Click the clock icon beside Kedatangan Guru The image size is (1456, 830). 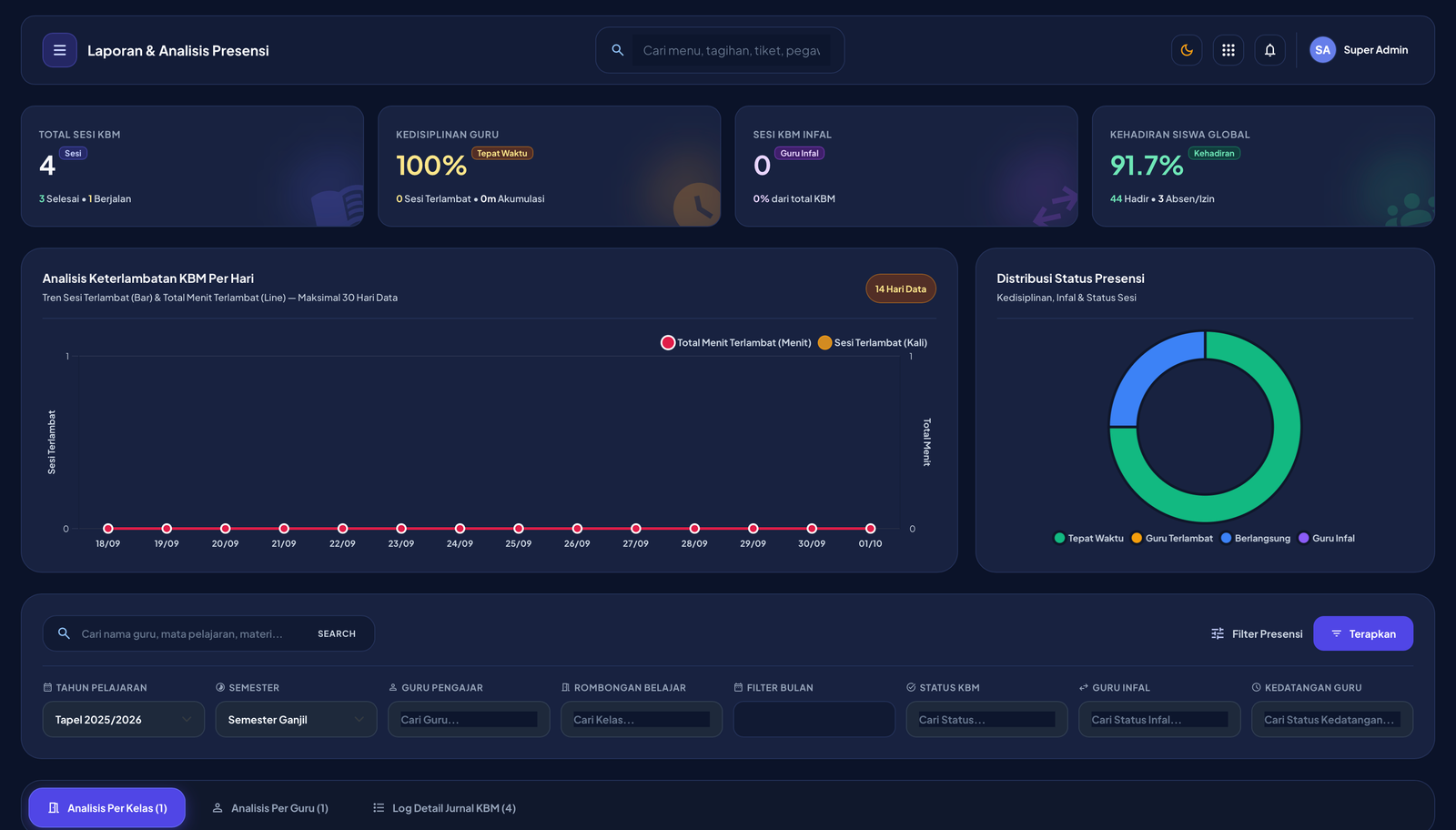tap(1256, 687)
